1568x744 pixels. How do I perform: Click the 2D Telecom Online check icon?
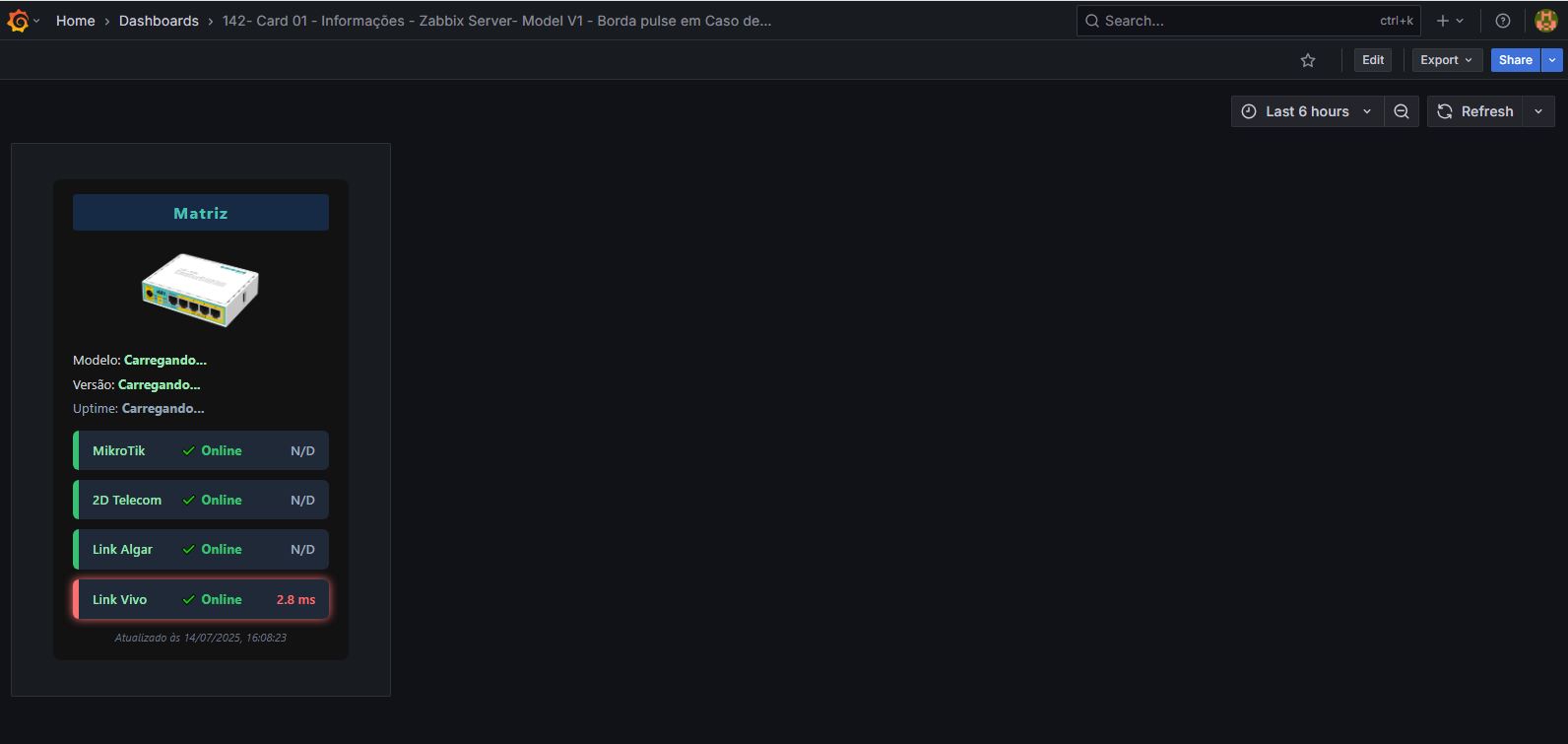pyautogui.click(x=188, y=500)
